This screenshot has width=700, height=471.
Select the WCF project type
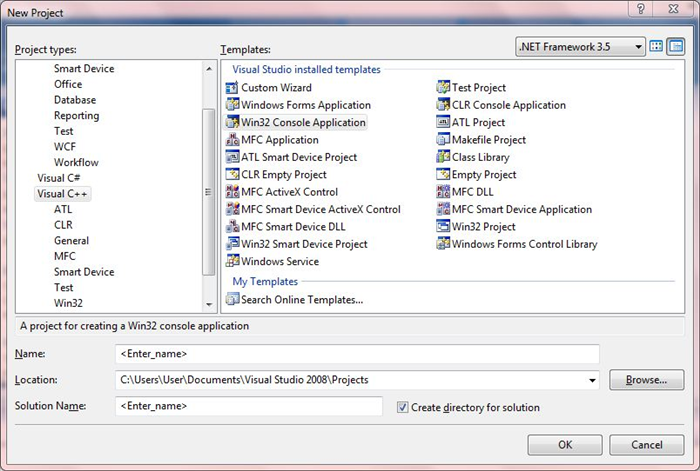tap(65, 147)
